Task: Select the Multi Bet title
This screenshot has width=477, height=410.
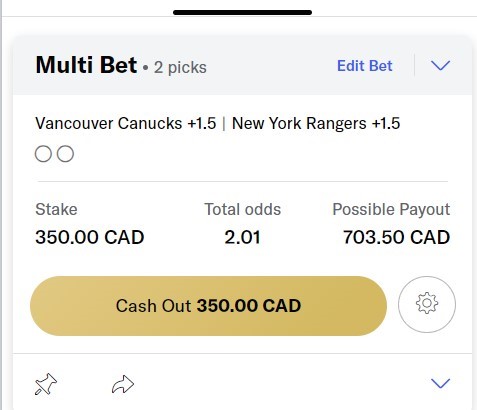Action: click(86, 65)
